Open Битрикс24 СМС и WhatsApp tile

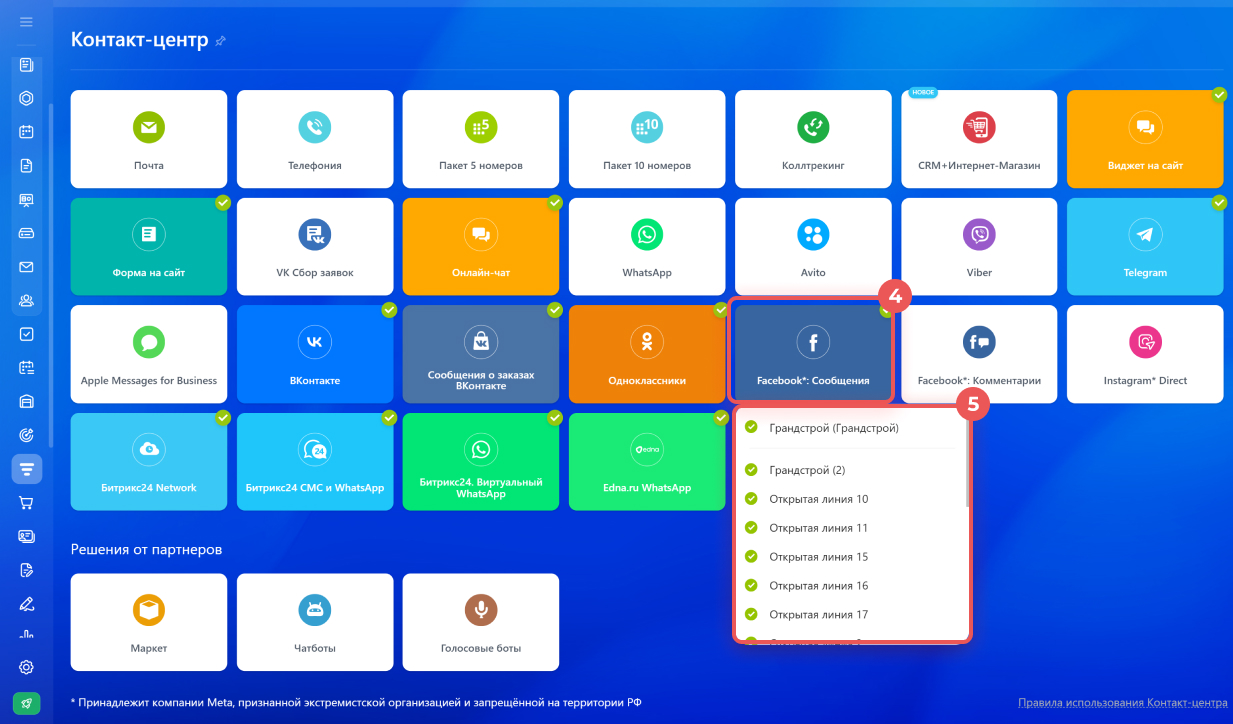point(315,462)
